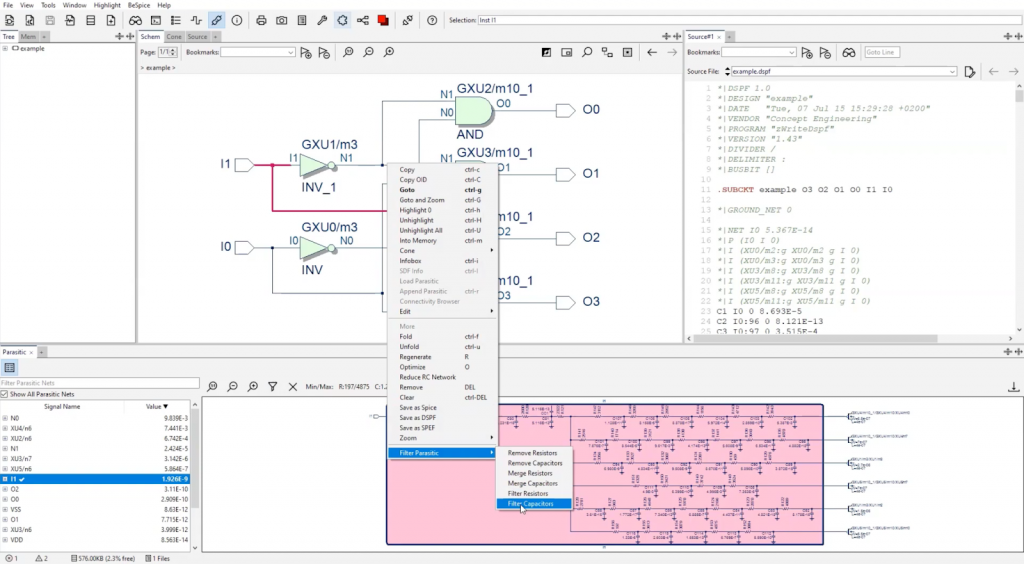Screen dimensions: 1024x564
Task: Click the wrench settings icon
Action: [322, 20]
